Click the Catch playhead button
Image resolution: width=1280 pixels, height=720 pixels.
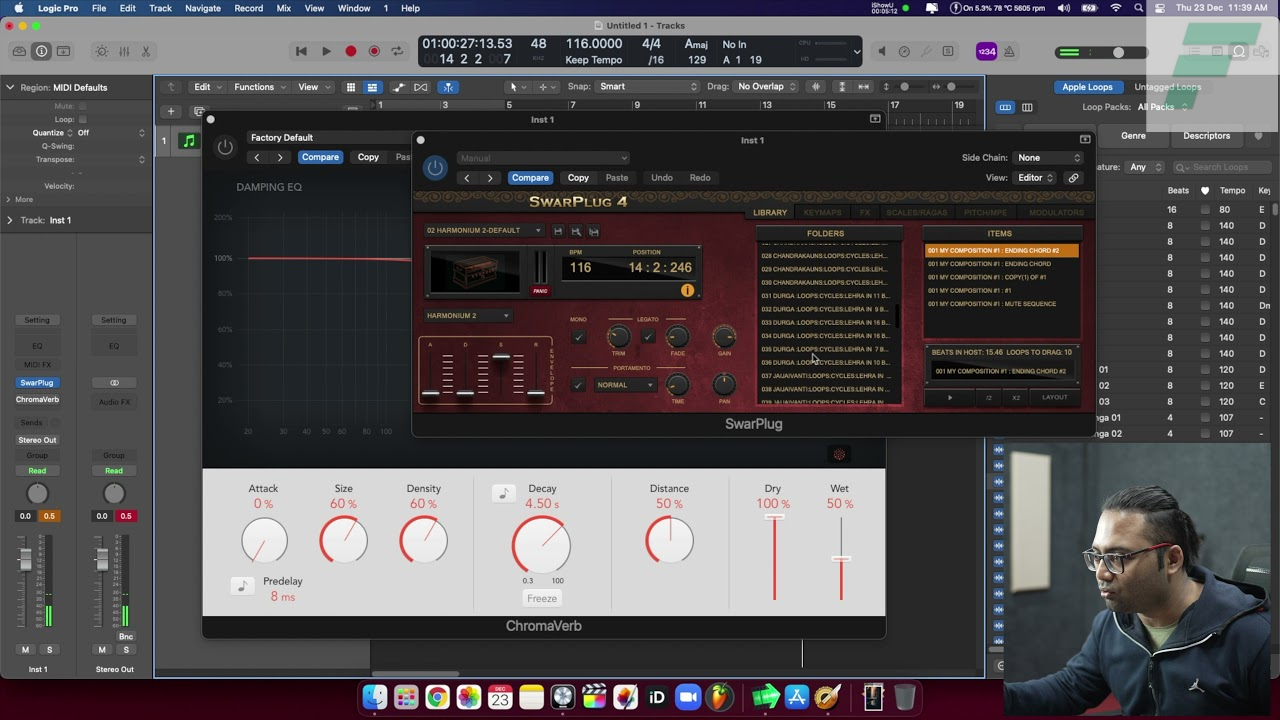click(x=448, y=87)
